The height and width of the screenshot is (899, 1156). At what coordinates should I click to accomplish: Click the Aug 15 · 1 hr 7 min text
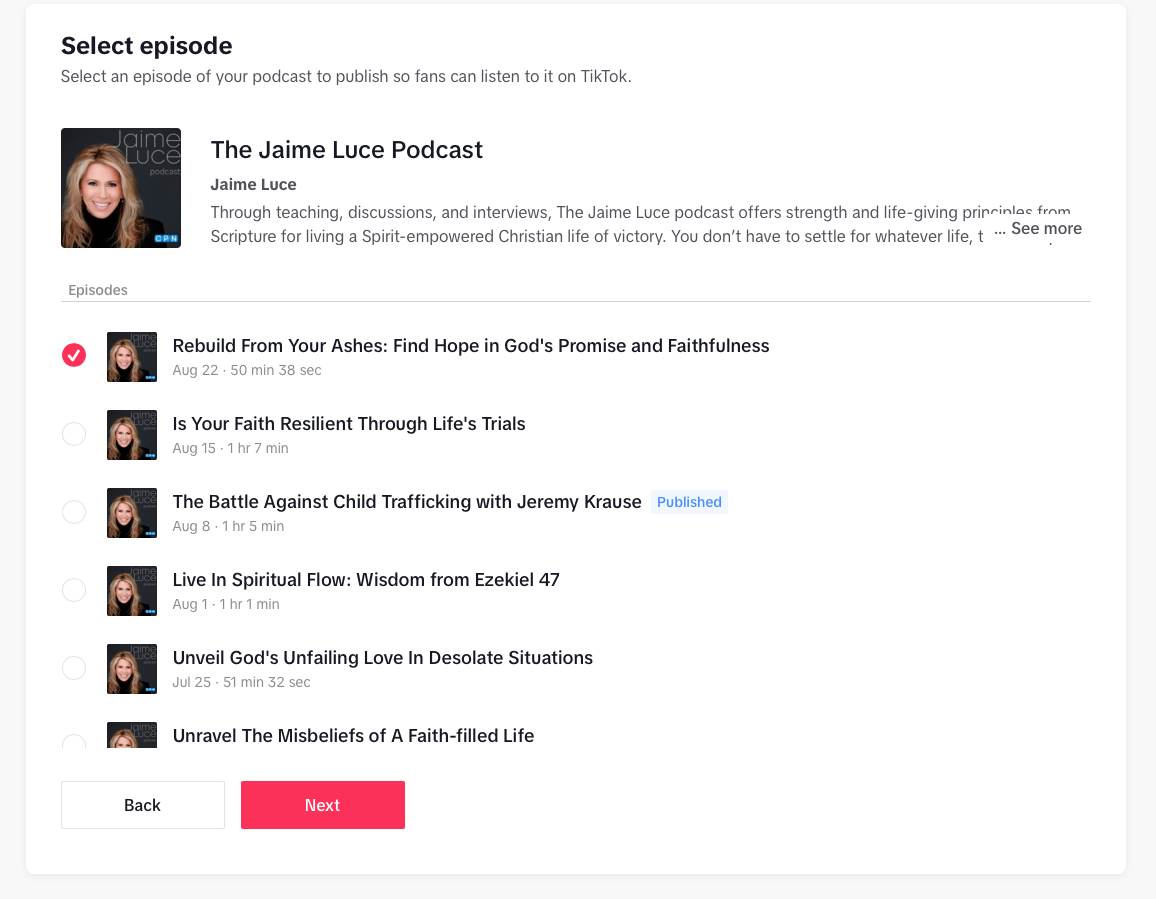230,448
